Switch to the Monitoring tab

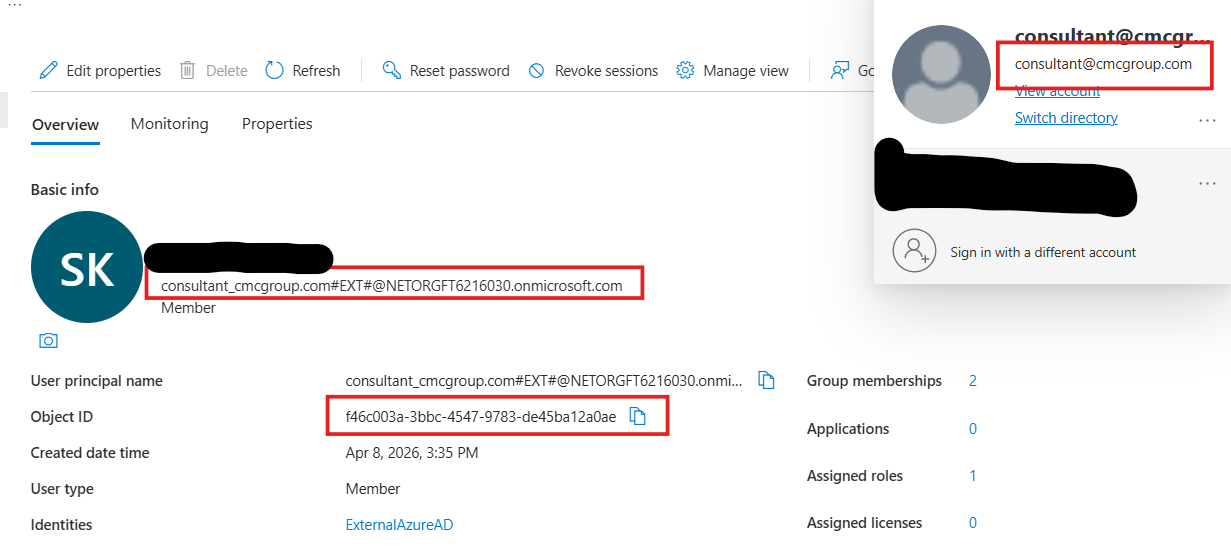coord(169,124)
